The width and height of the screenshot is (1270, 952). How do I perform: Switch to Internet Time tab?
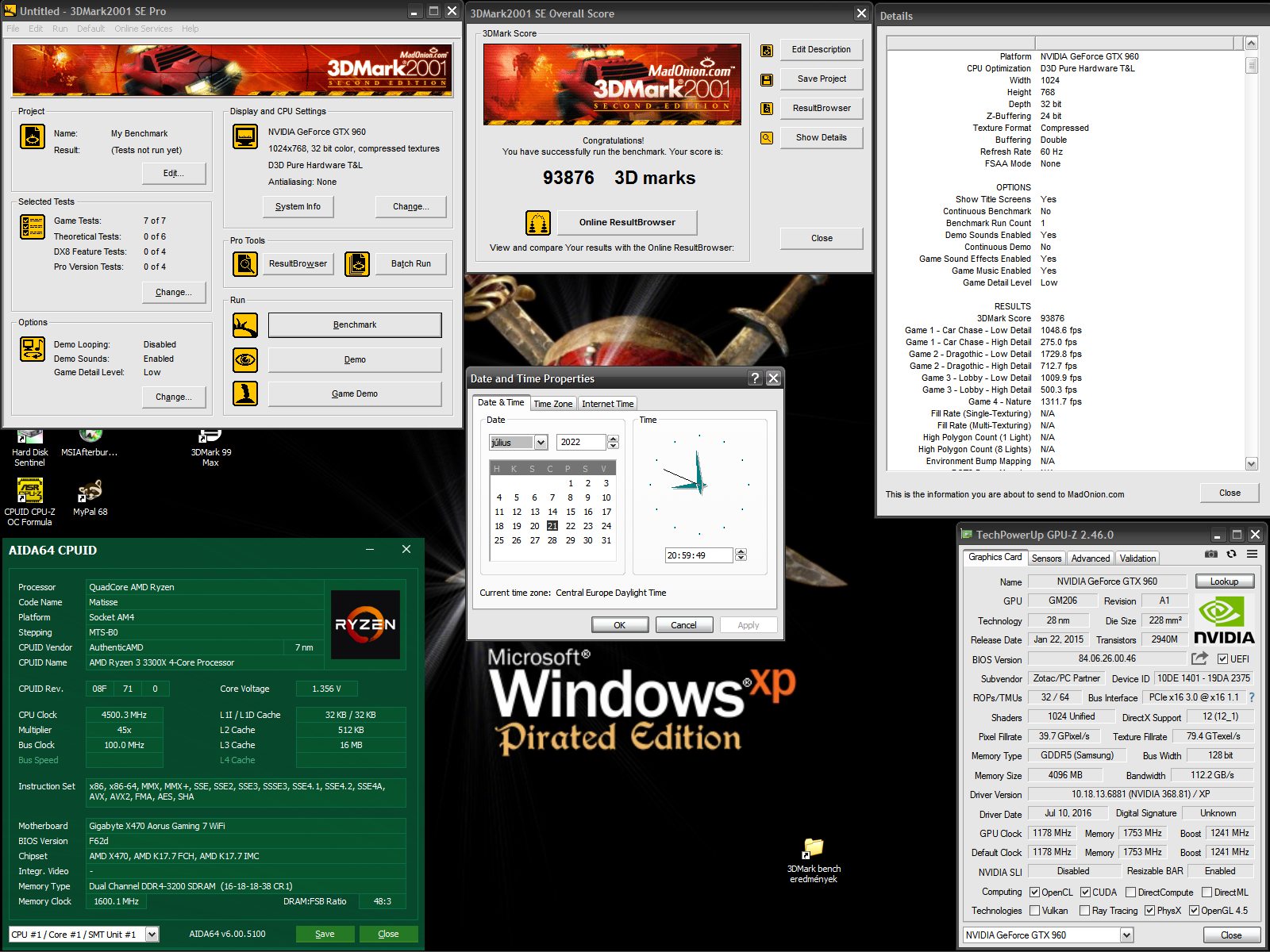607,404
